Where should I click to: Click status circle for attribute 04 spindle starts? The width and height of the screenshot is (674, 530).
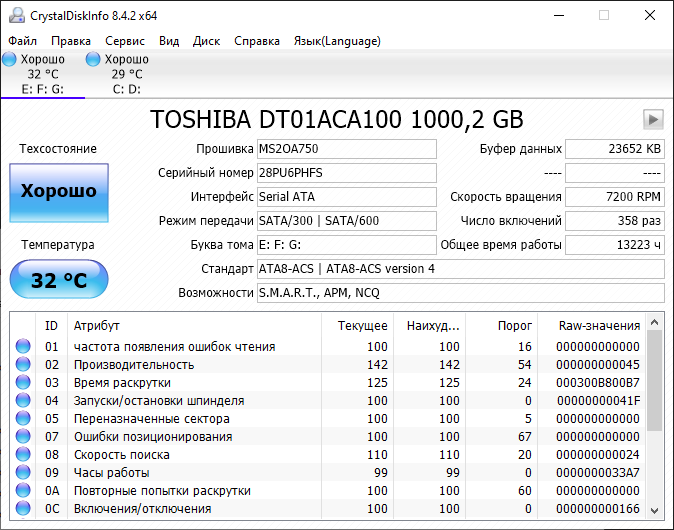pyautogui.click(x=23, y=401)
